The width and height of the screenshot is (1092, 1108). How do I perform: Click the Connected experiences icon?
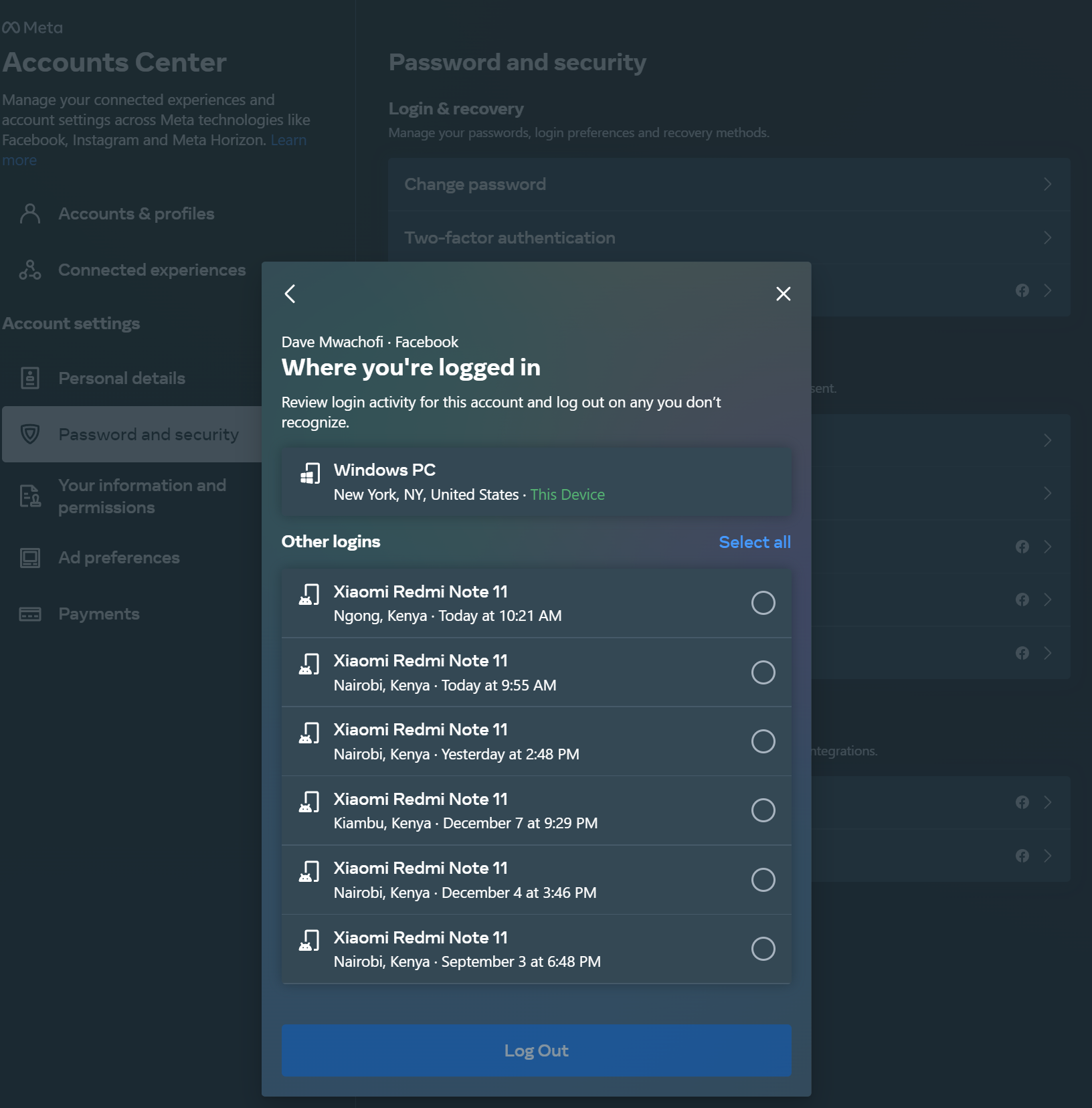[30, 270]
